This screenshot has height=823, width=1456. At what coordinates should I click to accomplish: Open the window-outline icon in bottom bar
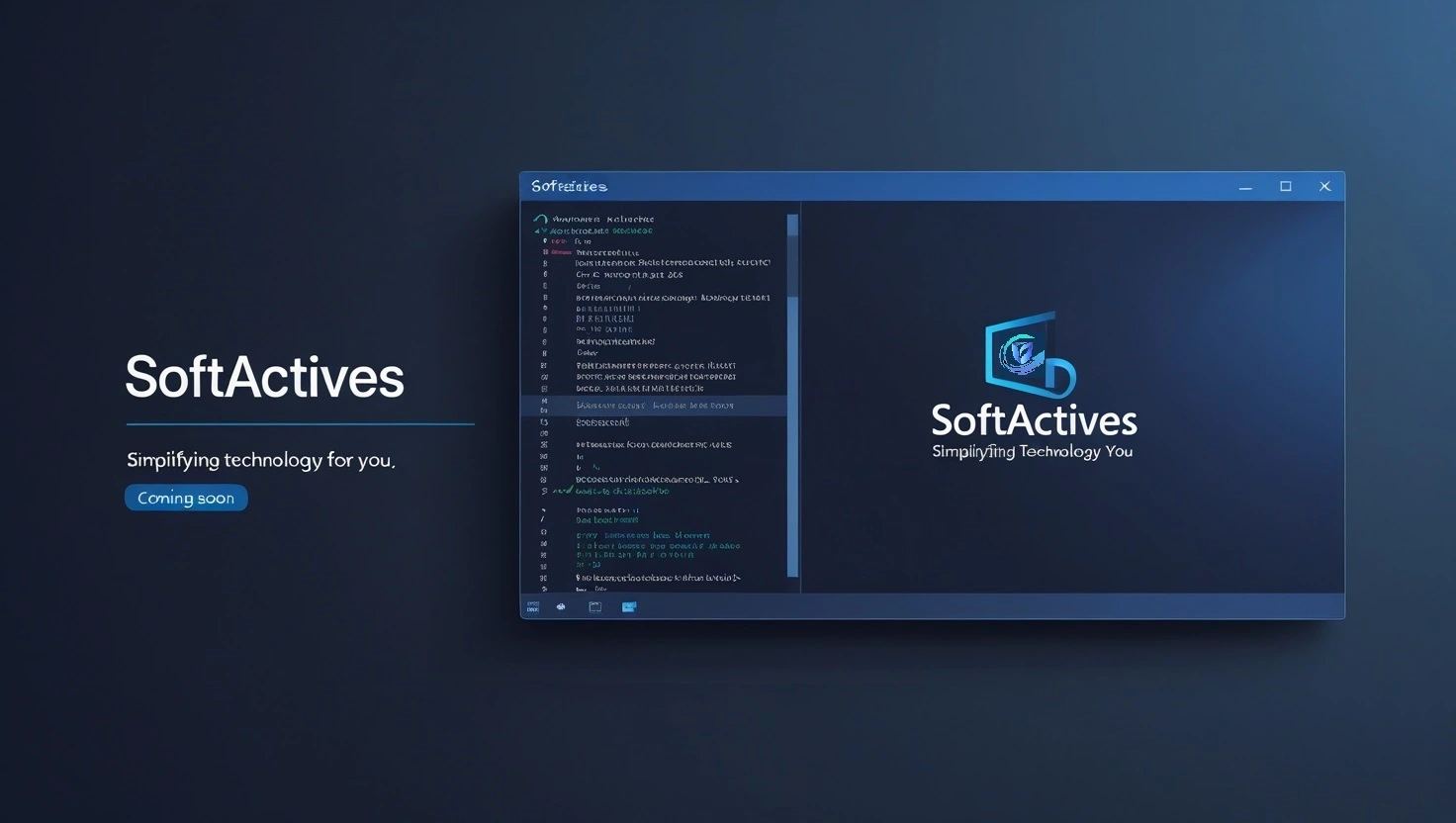coord(594,606)
